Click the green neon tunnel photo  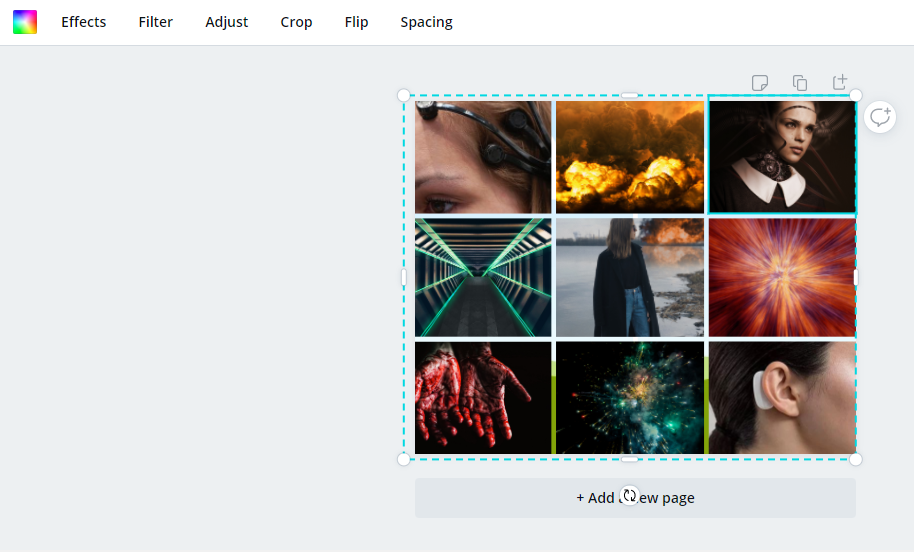(483, 277)
